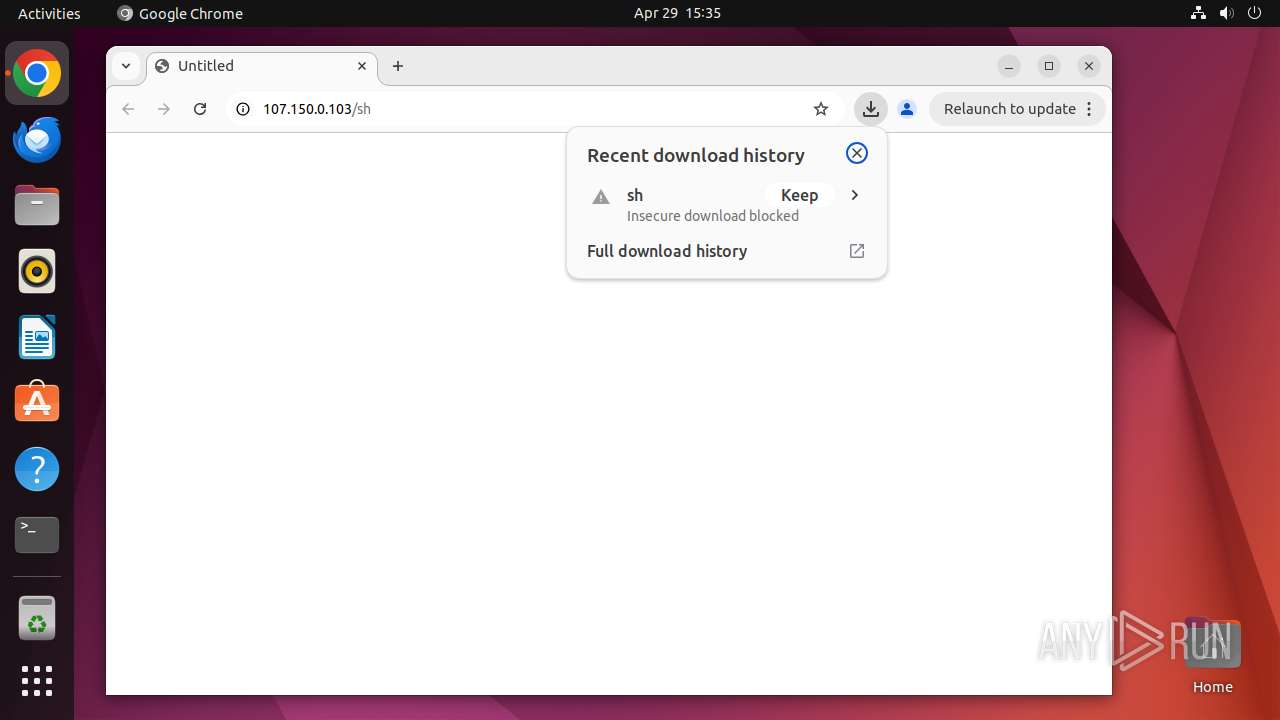Expand the tab search dropdown

tap(126, 66)
